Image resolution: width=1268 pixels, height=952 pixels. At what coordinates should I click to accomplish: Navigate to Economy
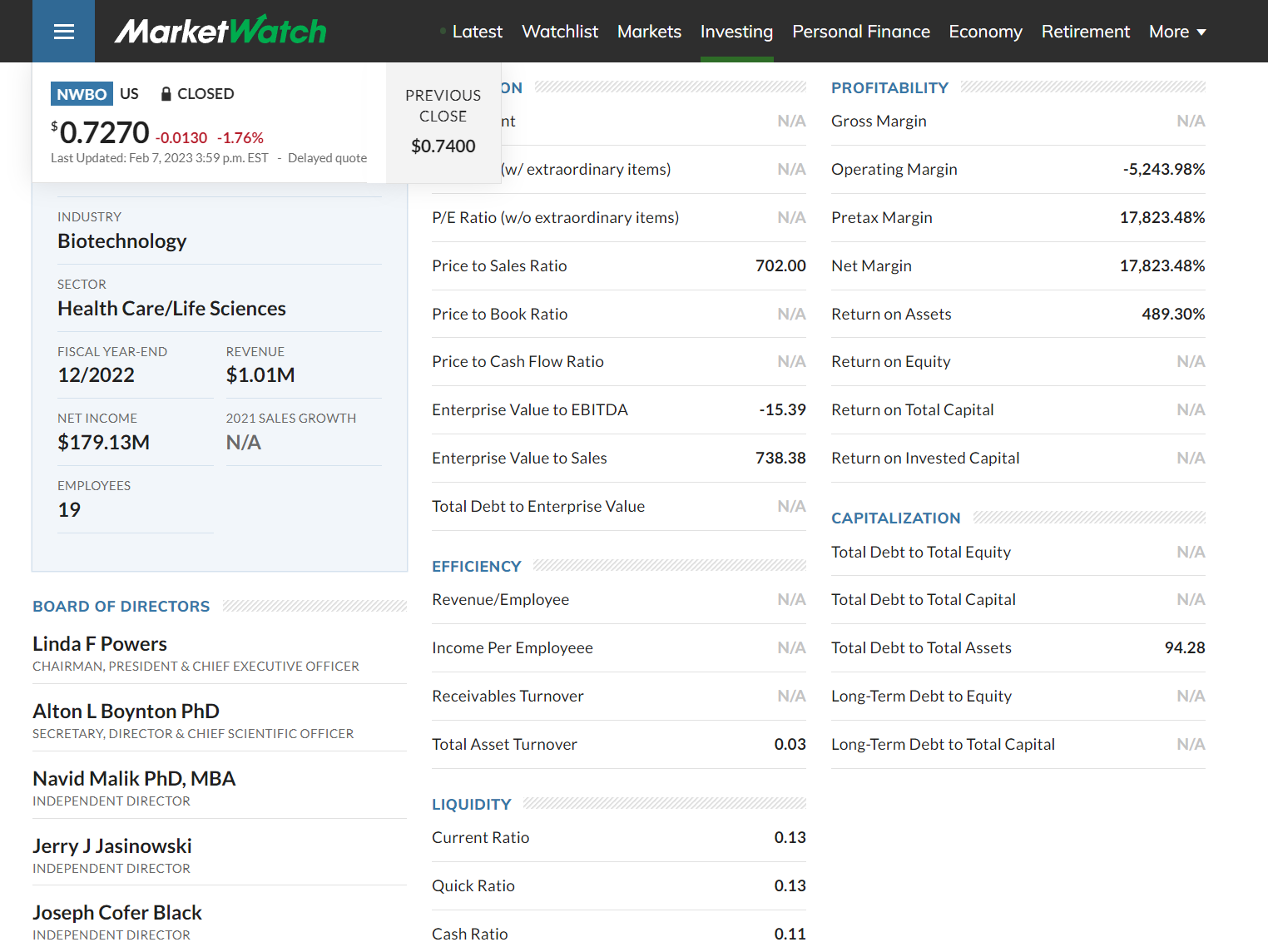pos(985,32)
